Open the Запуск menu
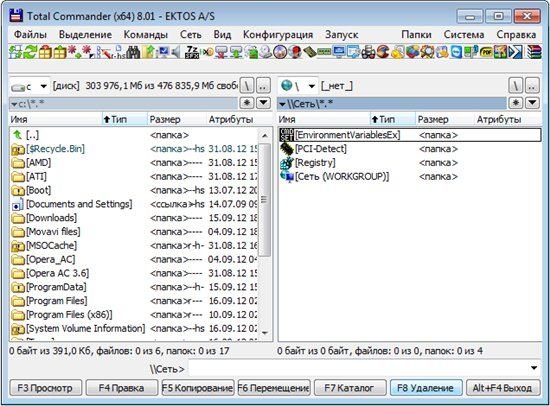Viewport: 550px width, 406px height. tap(341, 34)
